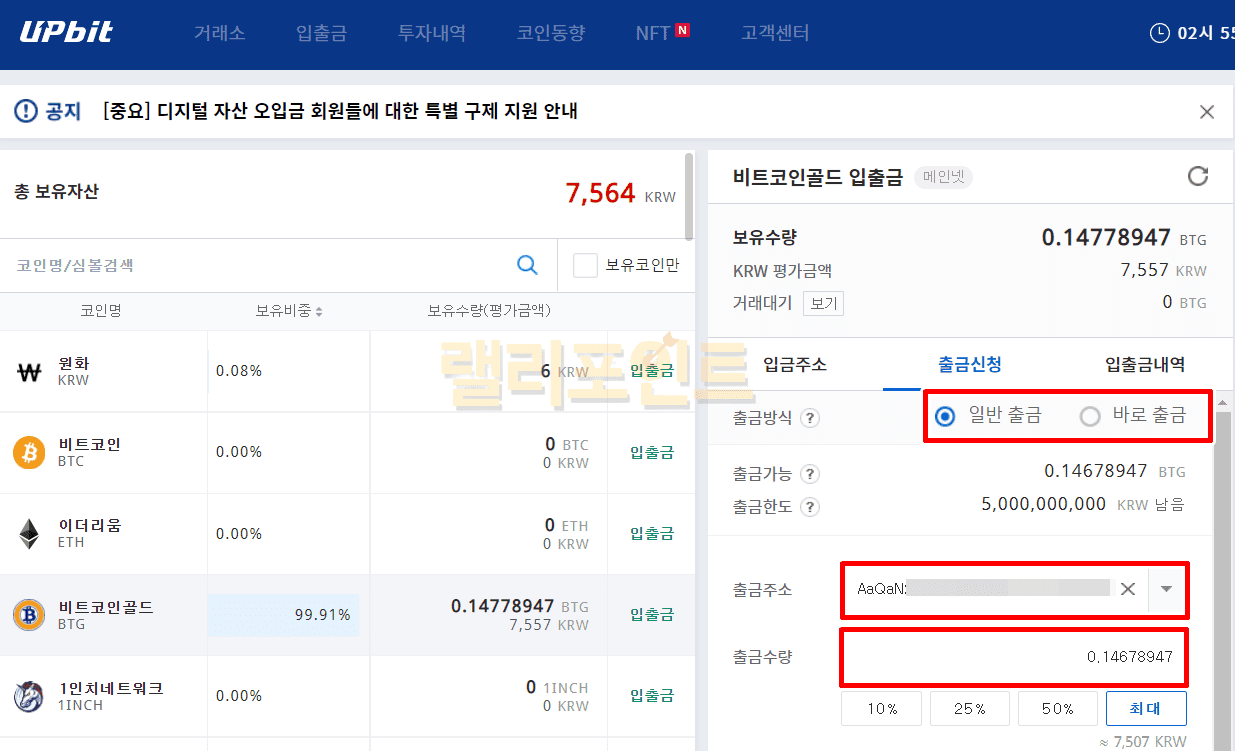1235x751 pixels.
Task: Click the 이더리움 ETH coin icon
Action: point(29,533)
